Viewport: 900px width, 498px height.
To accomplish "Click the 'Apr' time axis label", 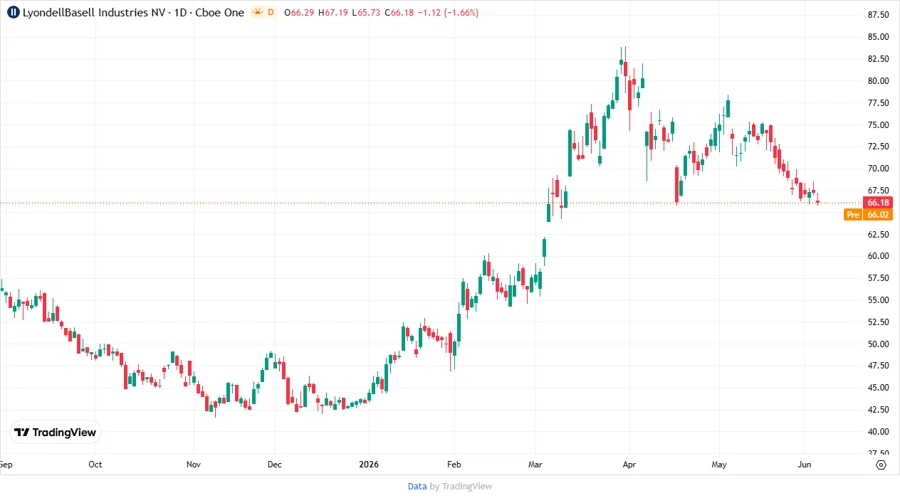I will [x=629, y=465].
